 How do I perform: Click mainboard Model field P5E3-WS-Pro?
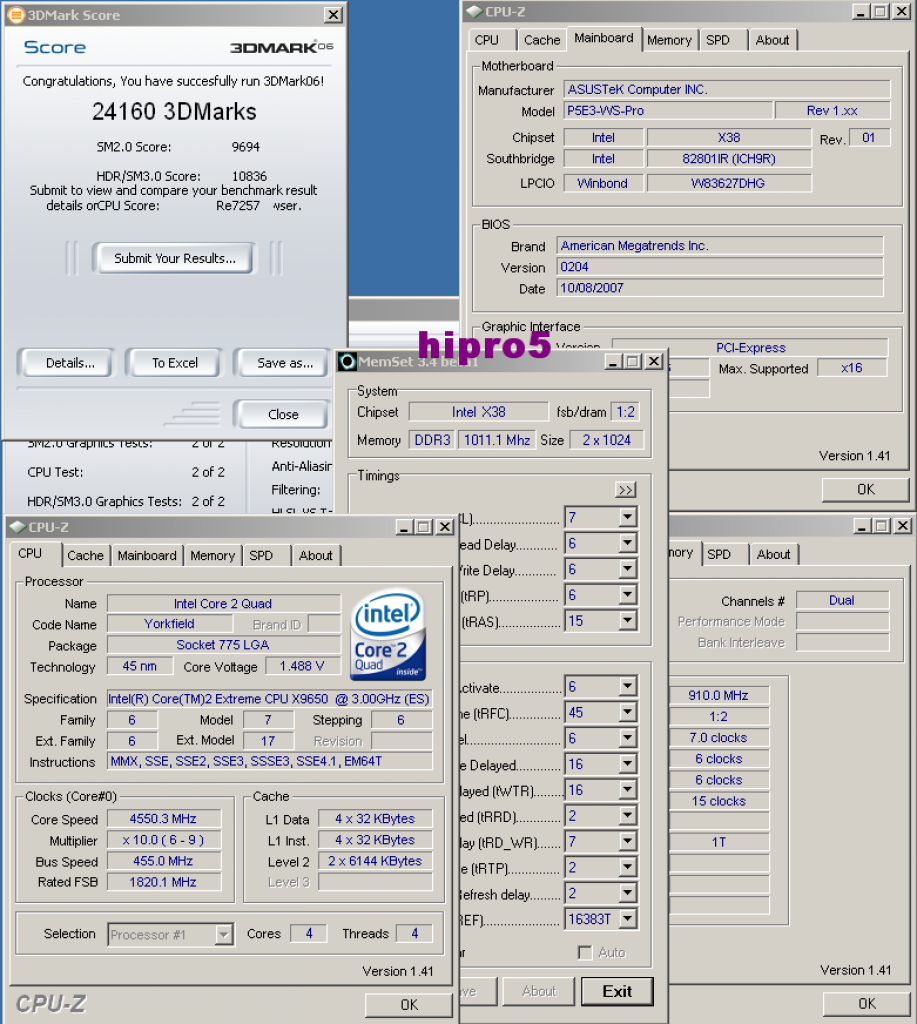click(x=668, y=110)
